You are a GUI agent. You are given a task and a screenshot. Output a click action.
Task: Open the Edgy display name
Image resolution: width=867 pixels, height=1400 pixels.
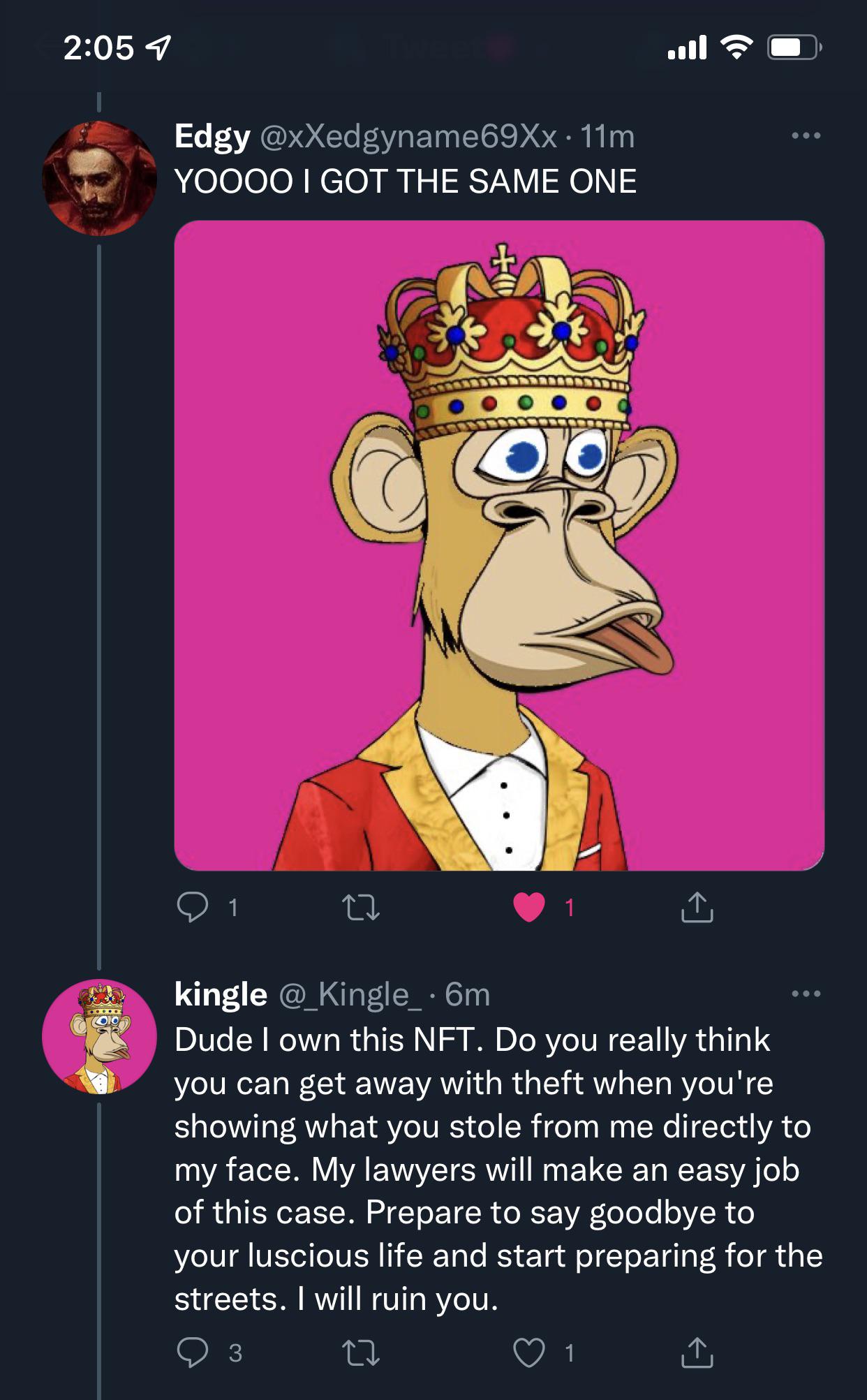coord(212,136)
